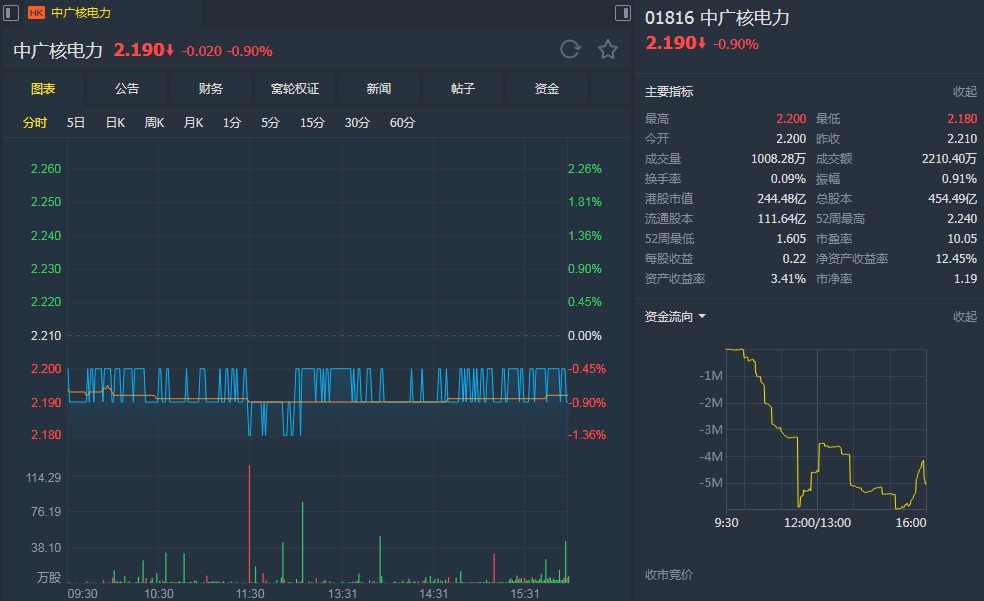The width and height of the screenshot is (984, 601).
Task: Click the 14:31 time axis label
Action: tap(434, 593)
